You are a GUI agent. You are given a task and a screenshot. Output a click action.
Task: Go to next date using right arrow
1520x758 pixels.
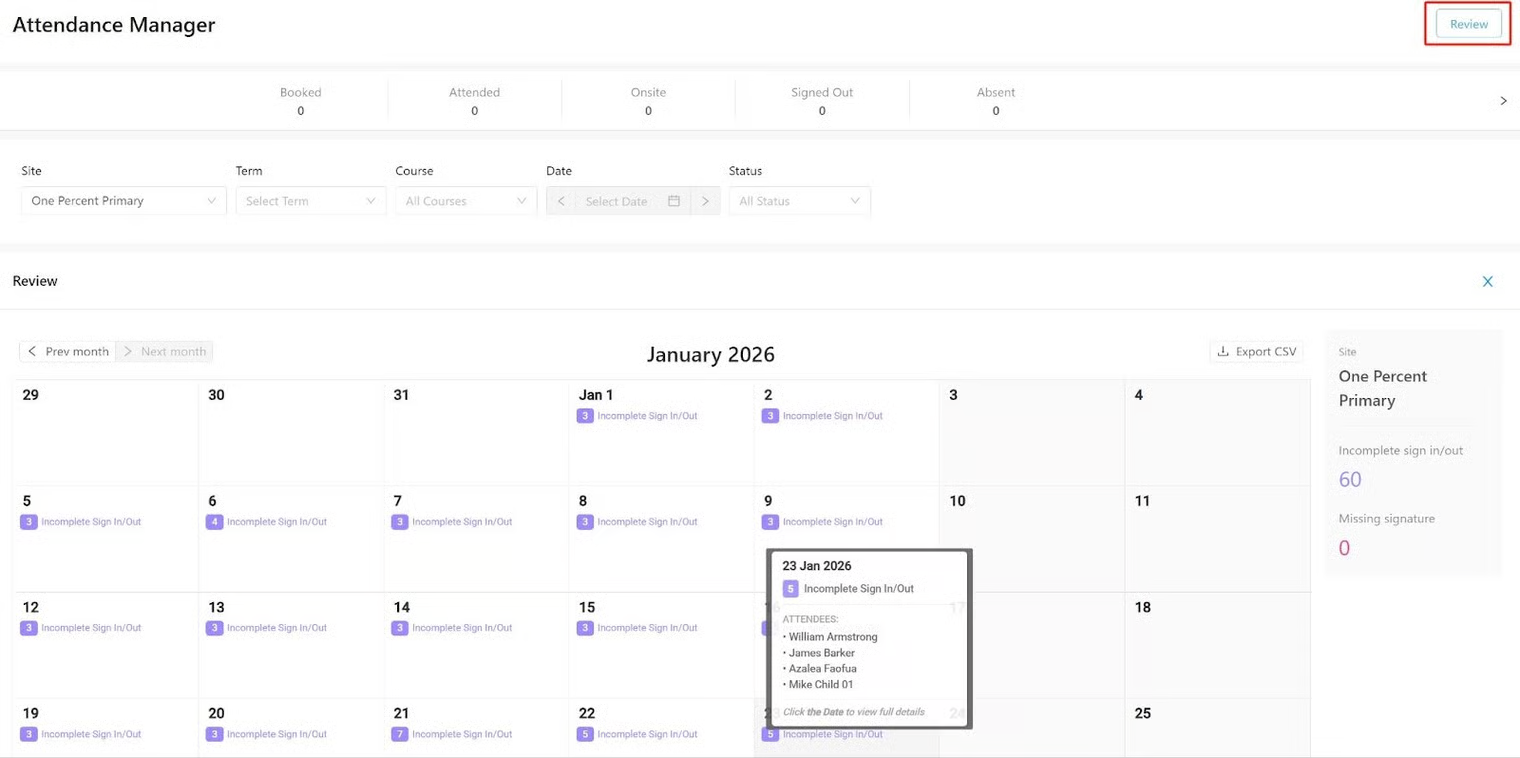click(x=705, y=201)
